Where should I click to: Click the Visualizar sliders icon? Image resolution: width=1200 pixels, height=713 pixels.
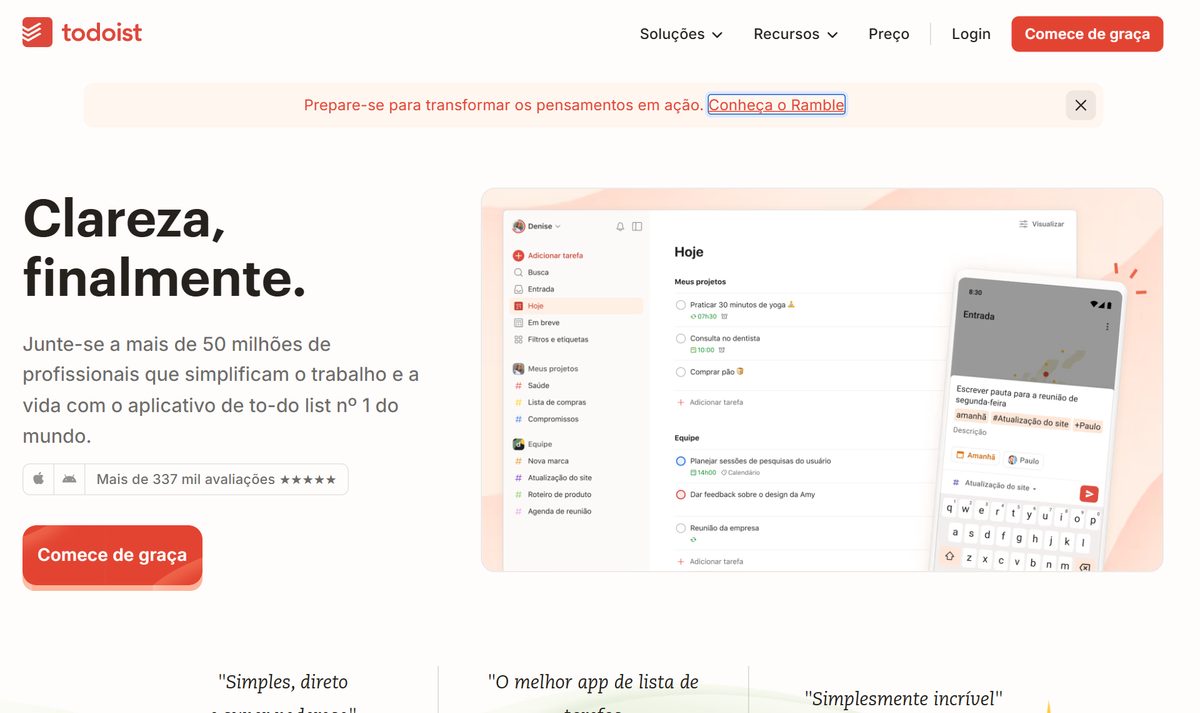pos(1023,224)
